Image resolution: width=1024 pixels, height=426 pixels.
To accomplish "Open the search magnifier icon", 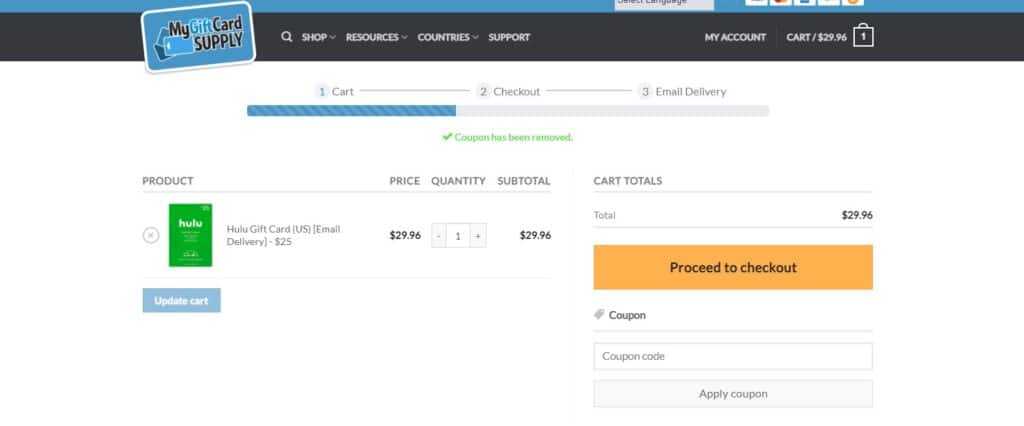I will [x=287, y=37].
